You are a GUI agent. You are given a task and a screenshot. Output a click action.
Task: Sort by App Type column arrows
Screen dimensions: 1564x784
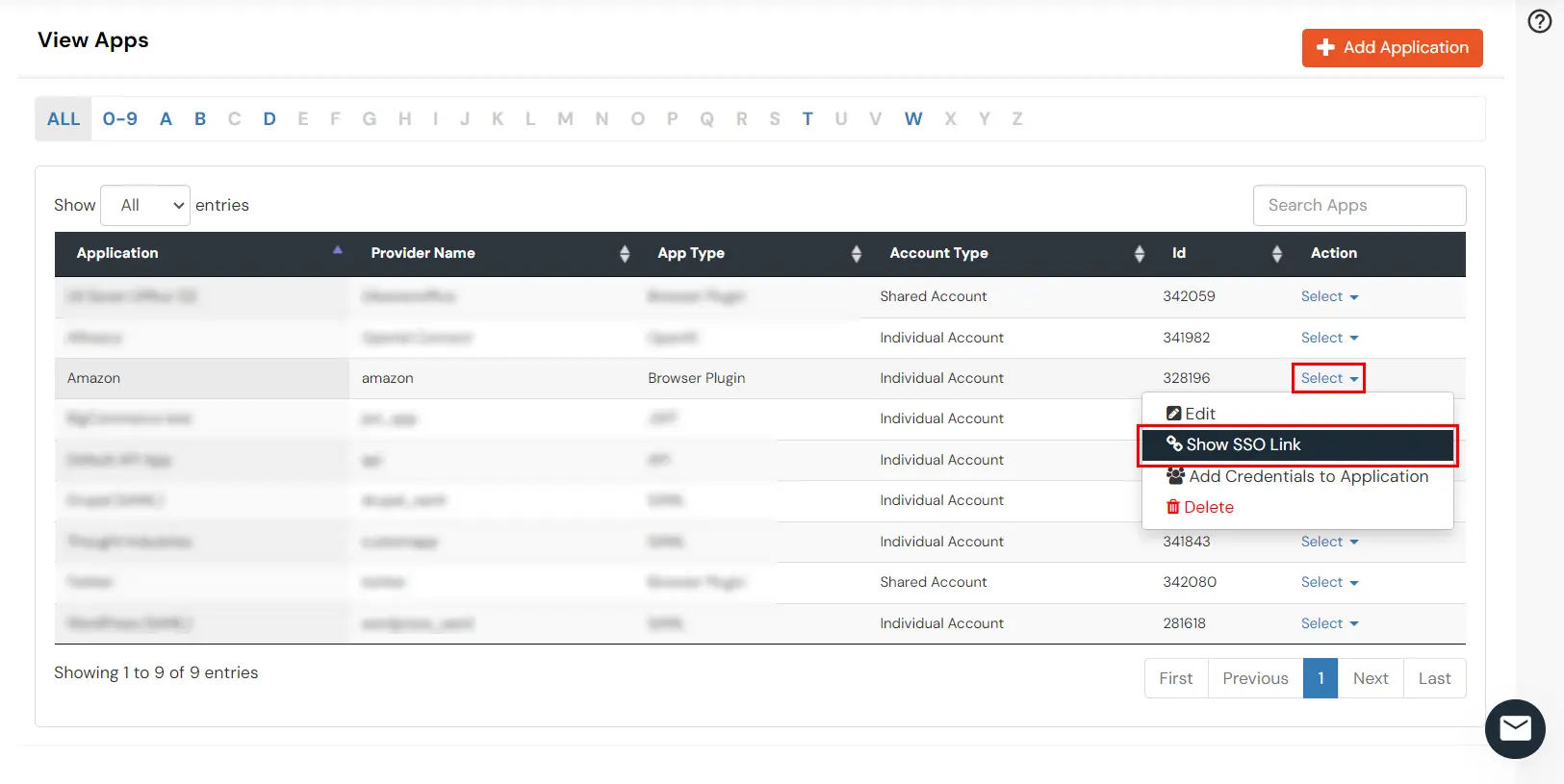click(857, 253)
